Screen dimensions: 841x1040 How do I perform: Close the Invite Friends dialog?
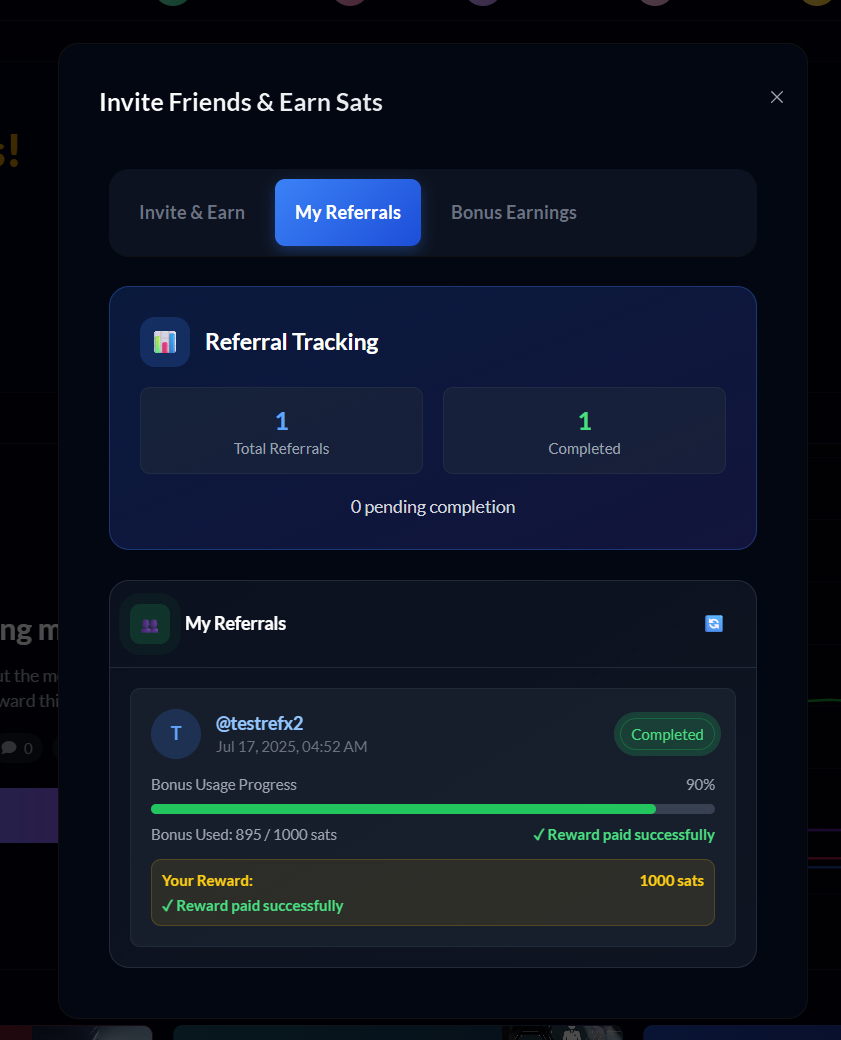tap(777, 98)
